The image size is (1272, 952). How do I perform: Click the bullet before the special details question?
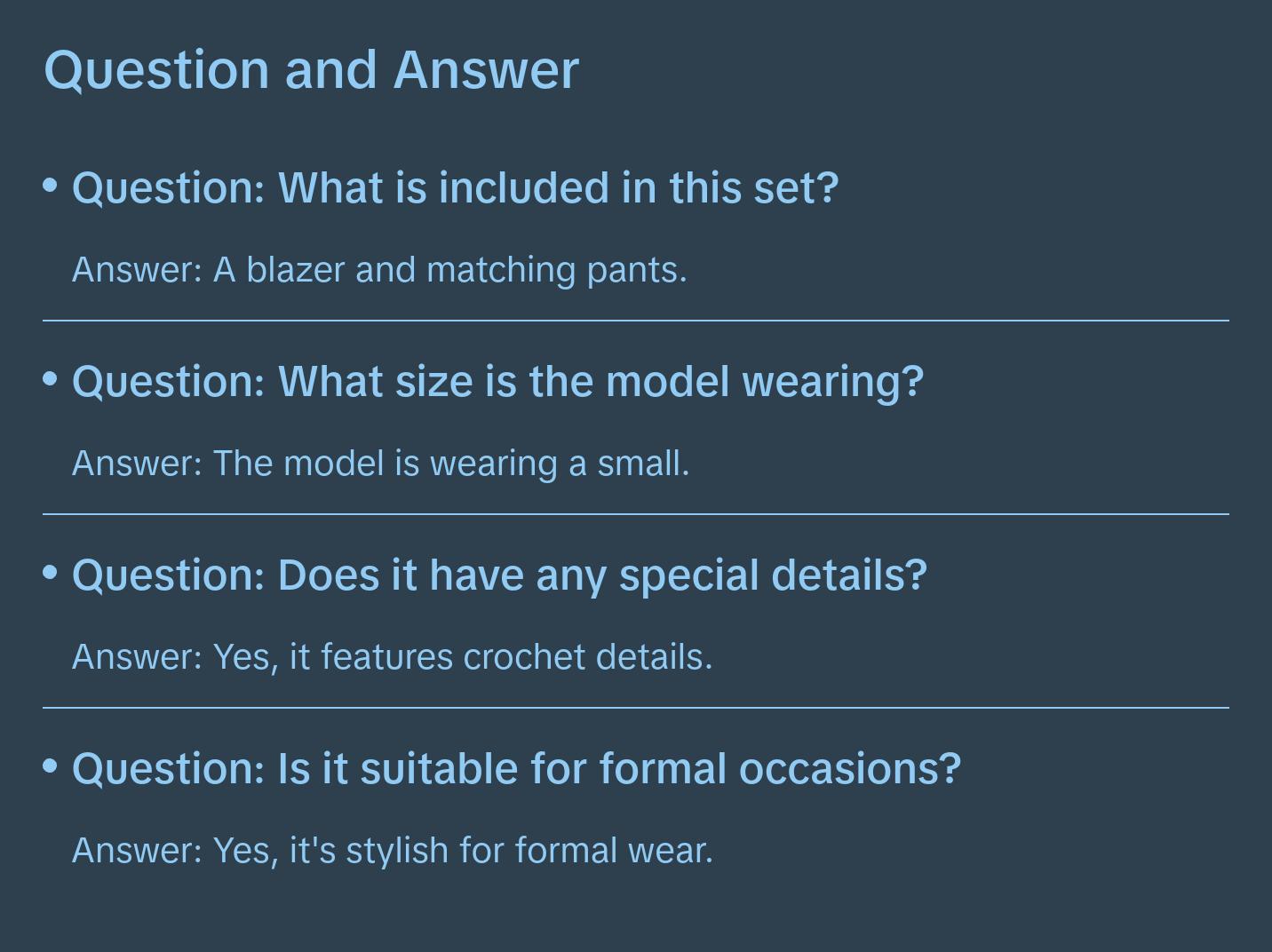pos(51,573)
